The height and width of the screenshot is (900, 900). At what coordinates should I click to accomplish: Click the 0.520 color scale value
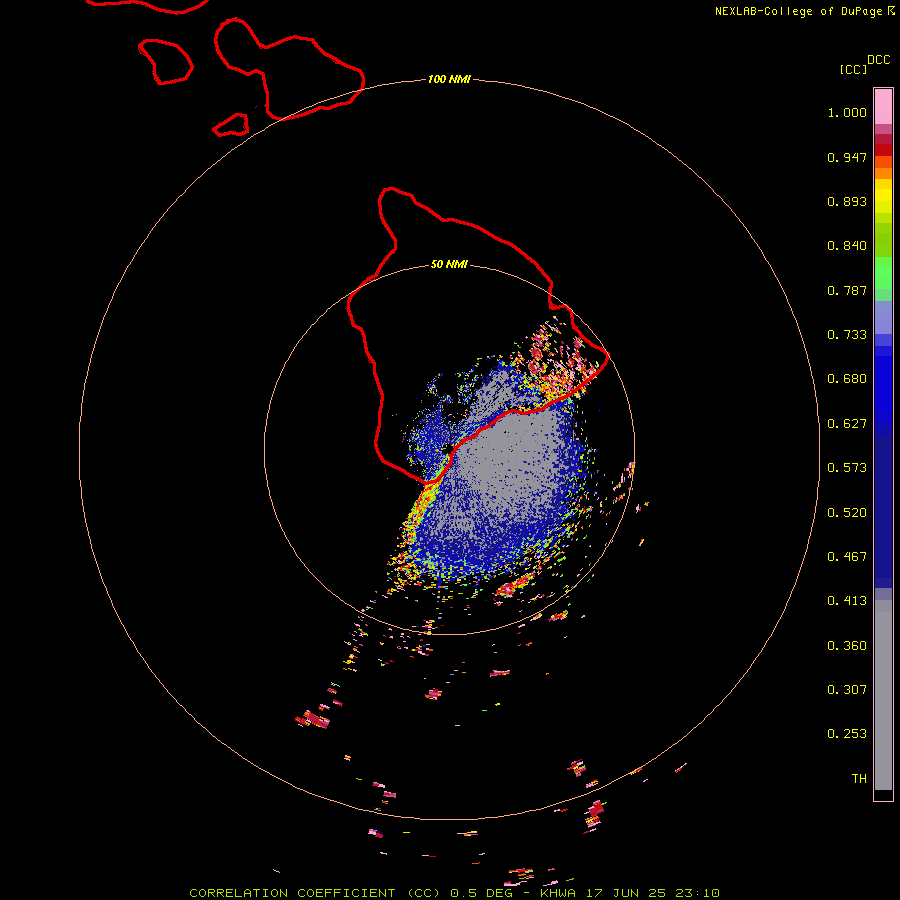847,513
